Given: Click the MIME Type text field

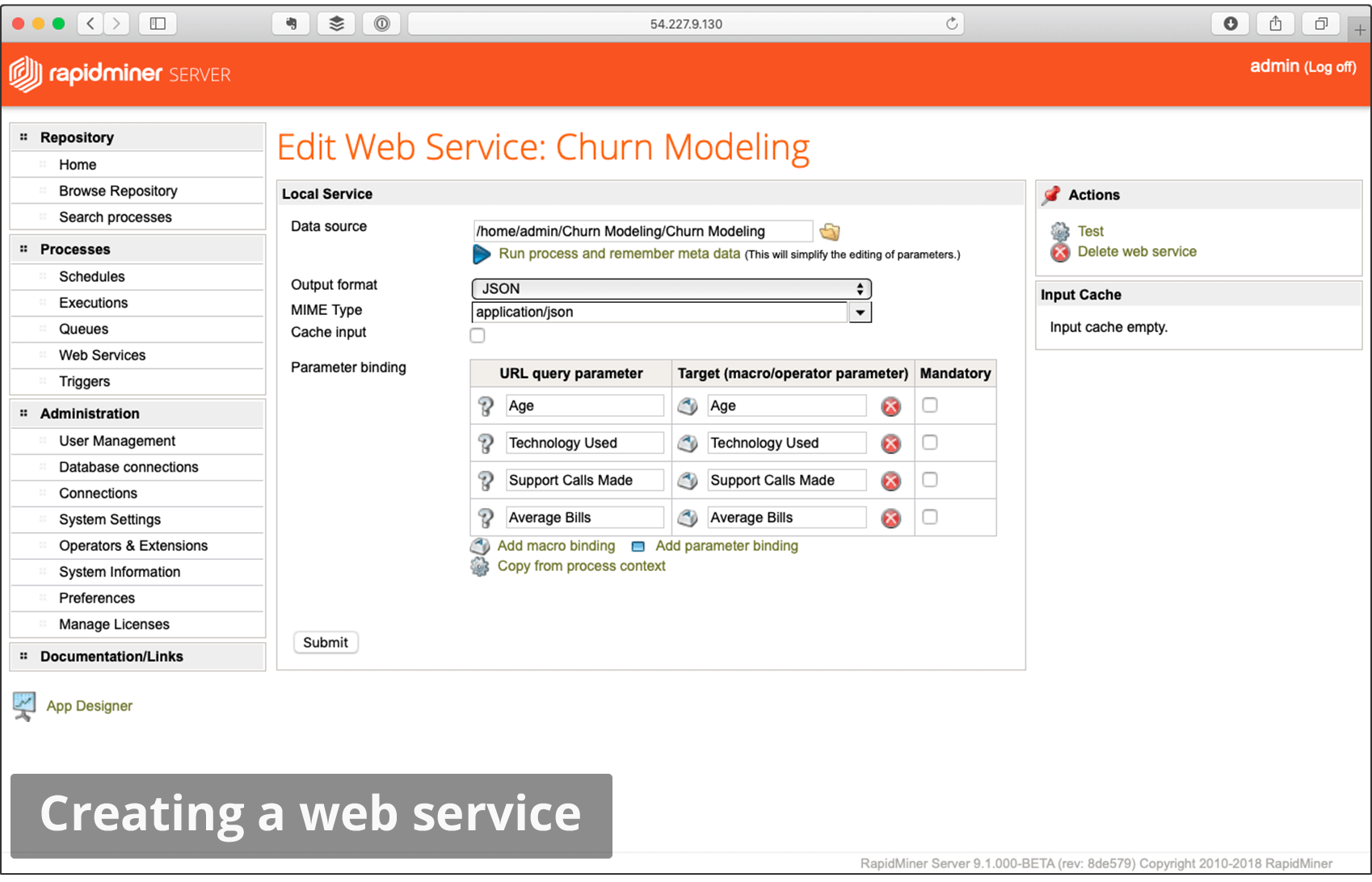Looking at the screenshot, I should point(659,313).
